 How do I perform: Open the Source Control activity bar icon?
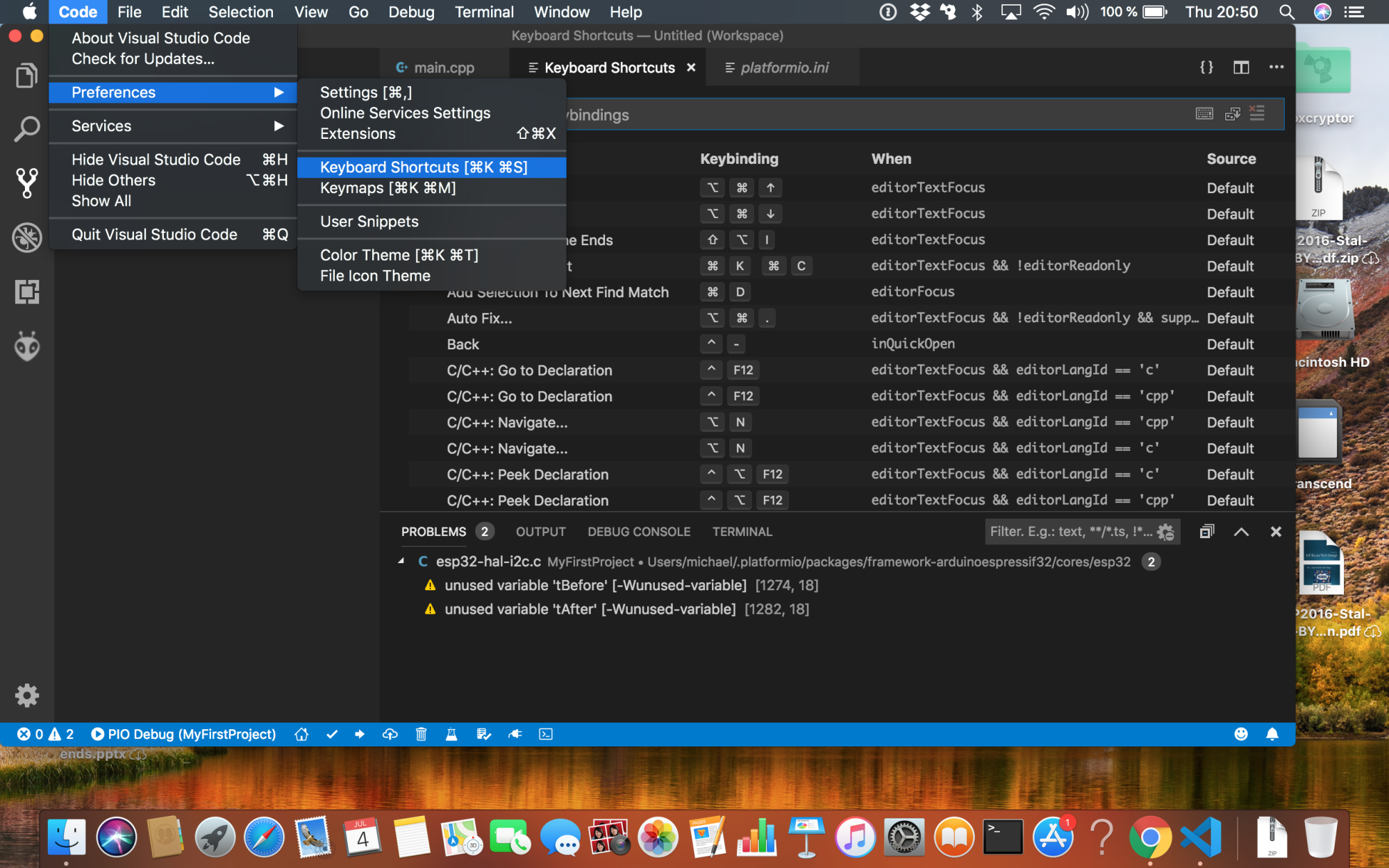(x=26, y=183)
